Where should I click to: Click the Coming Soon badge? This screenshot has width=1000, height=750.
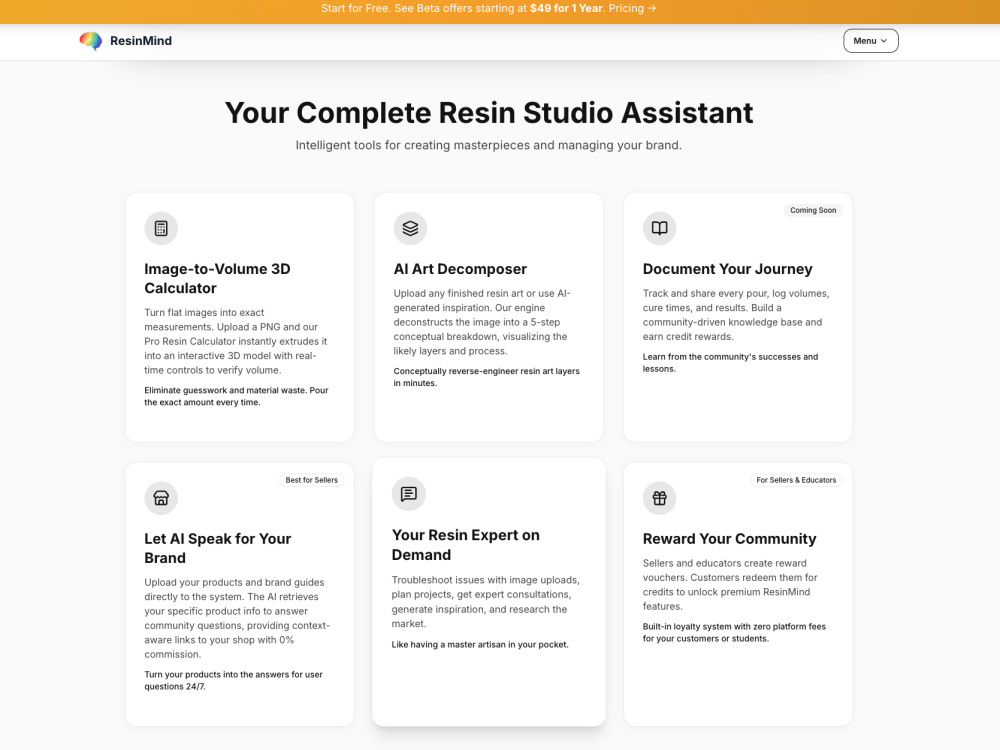pyautogui.click(x=812, y=210)
